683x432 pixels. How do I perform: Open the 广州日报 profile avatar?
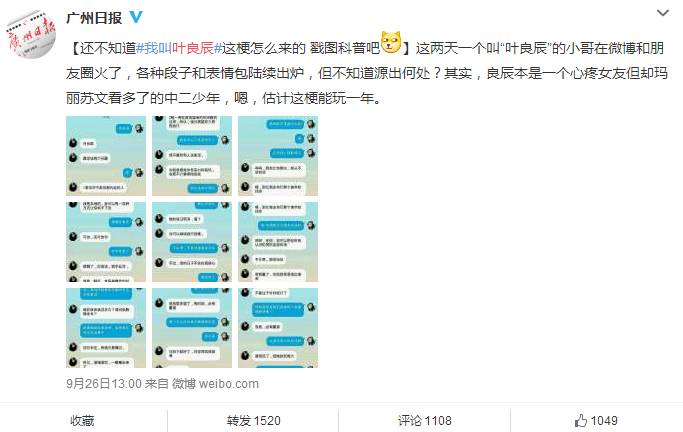click(x=30, y=34)
